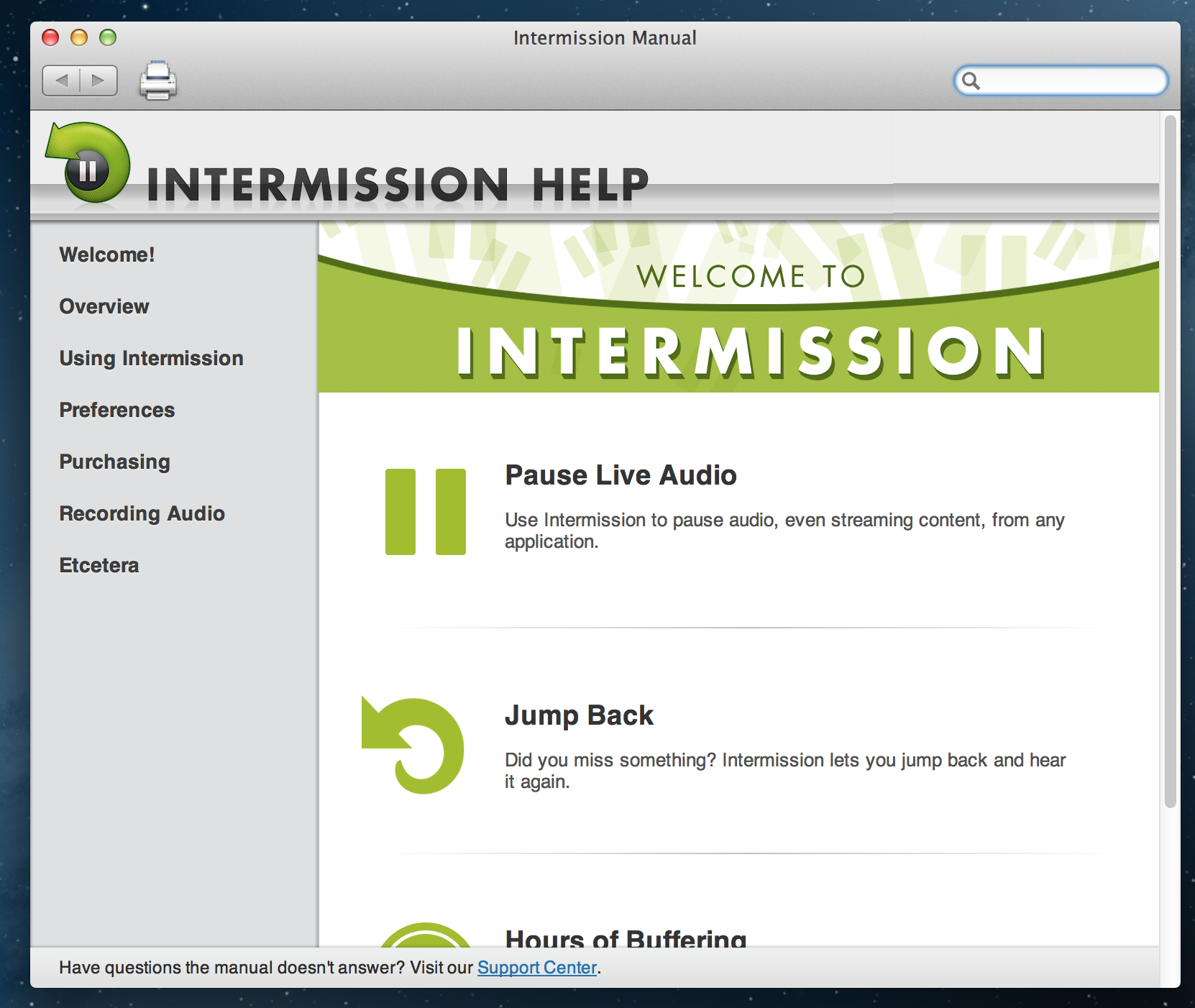Go forward with the right arrow button
The image size is (1195, 1008).
click(x=99, y=81)
